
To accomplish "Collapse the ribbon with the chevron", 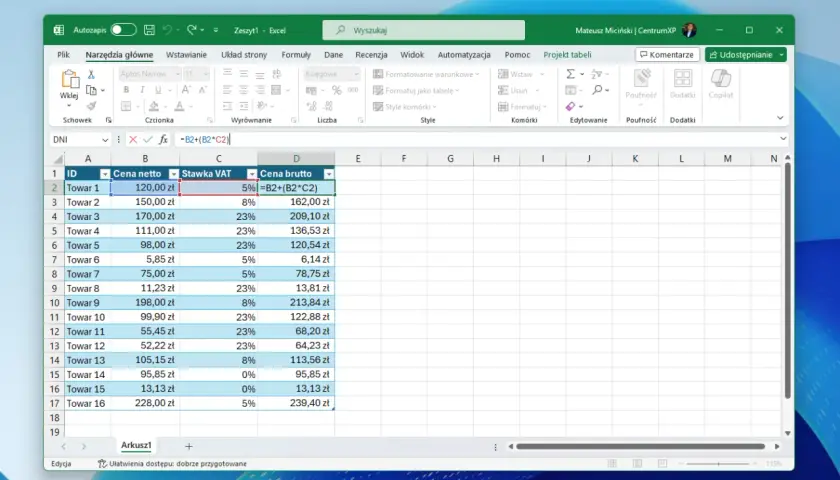I will click(780, 118).
